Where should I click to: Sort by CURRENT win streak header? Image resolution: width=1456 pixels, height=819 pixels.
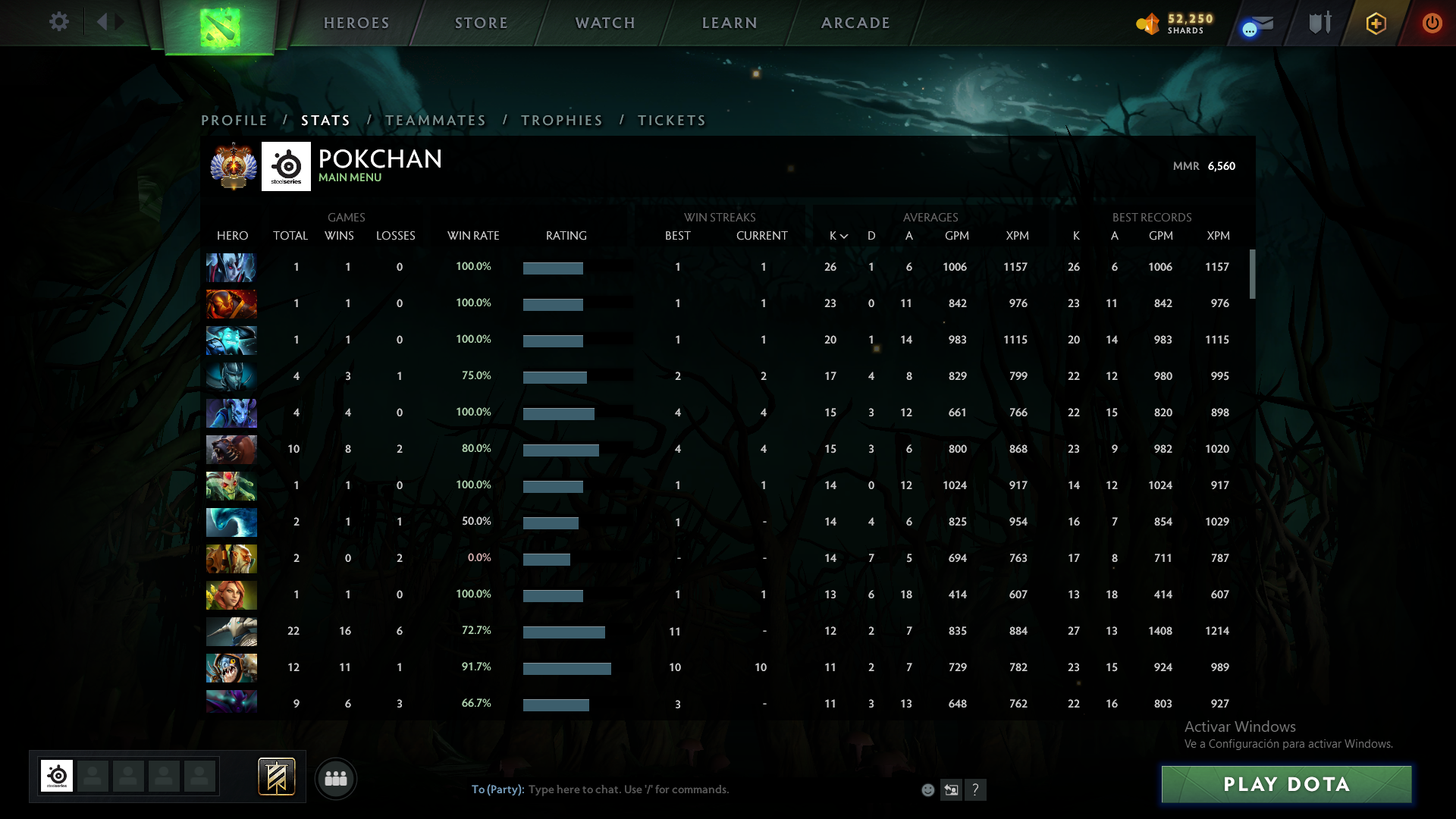tap(762, 236)
